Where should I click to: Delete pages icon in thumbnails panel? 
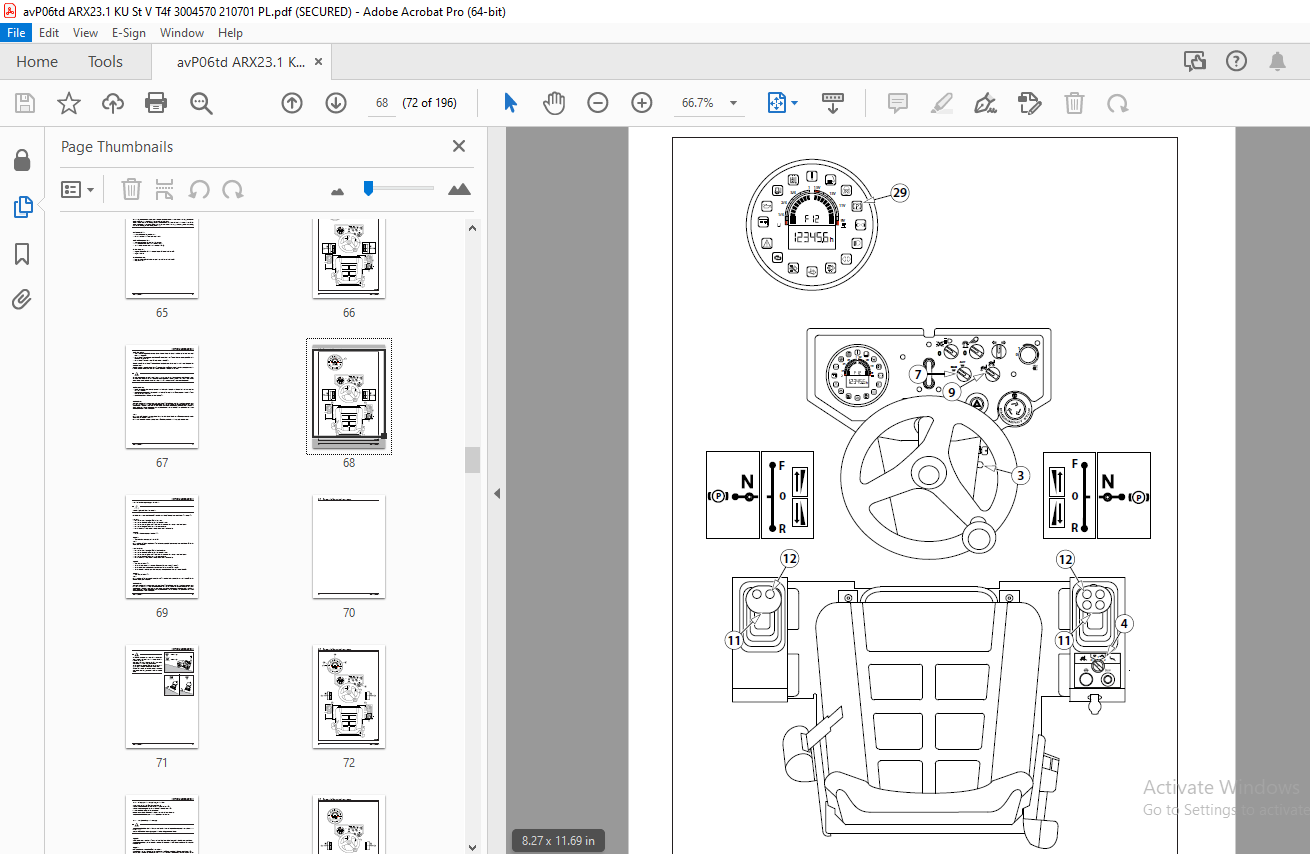coord(131,189)
